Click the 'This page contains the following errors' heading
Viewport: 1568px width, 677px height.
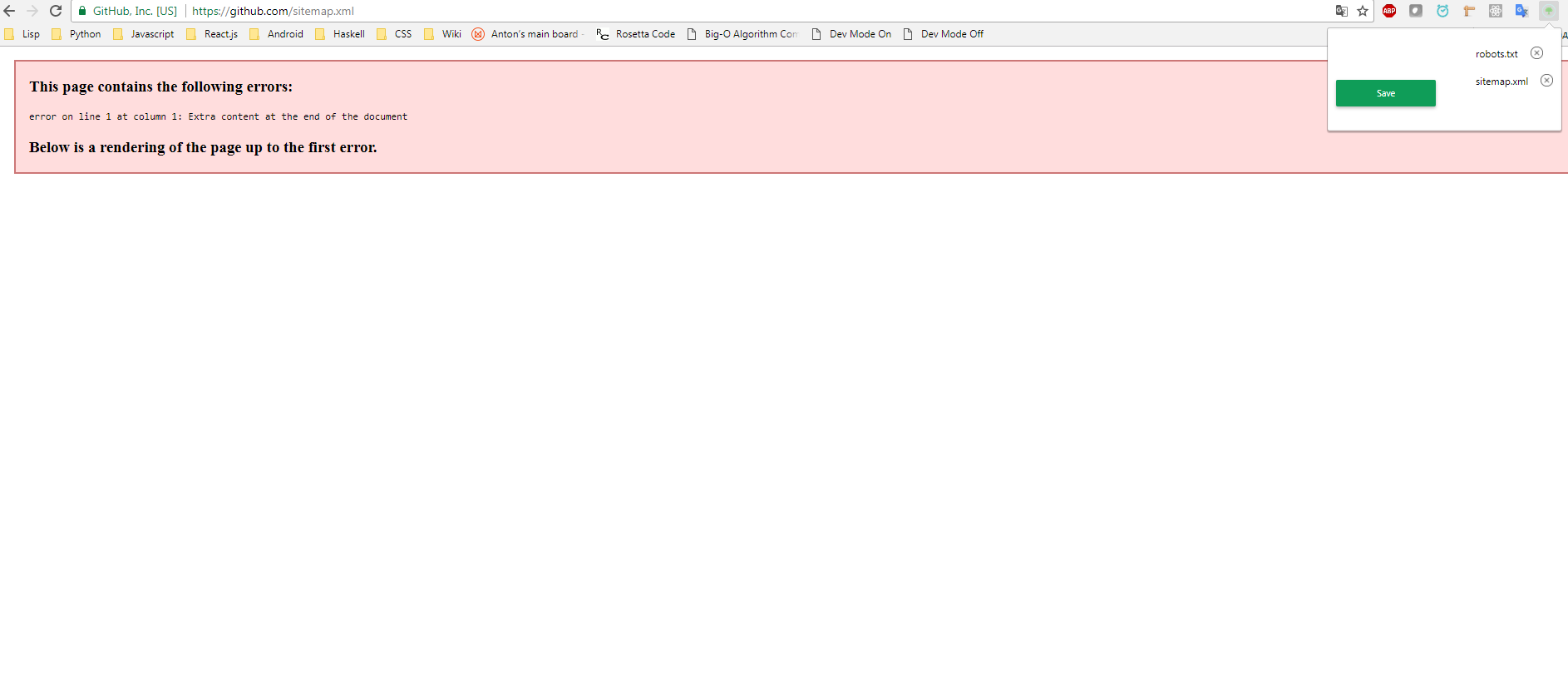point(161,86)
